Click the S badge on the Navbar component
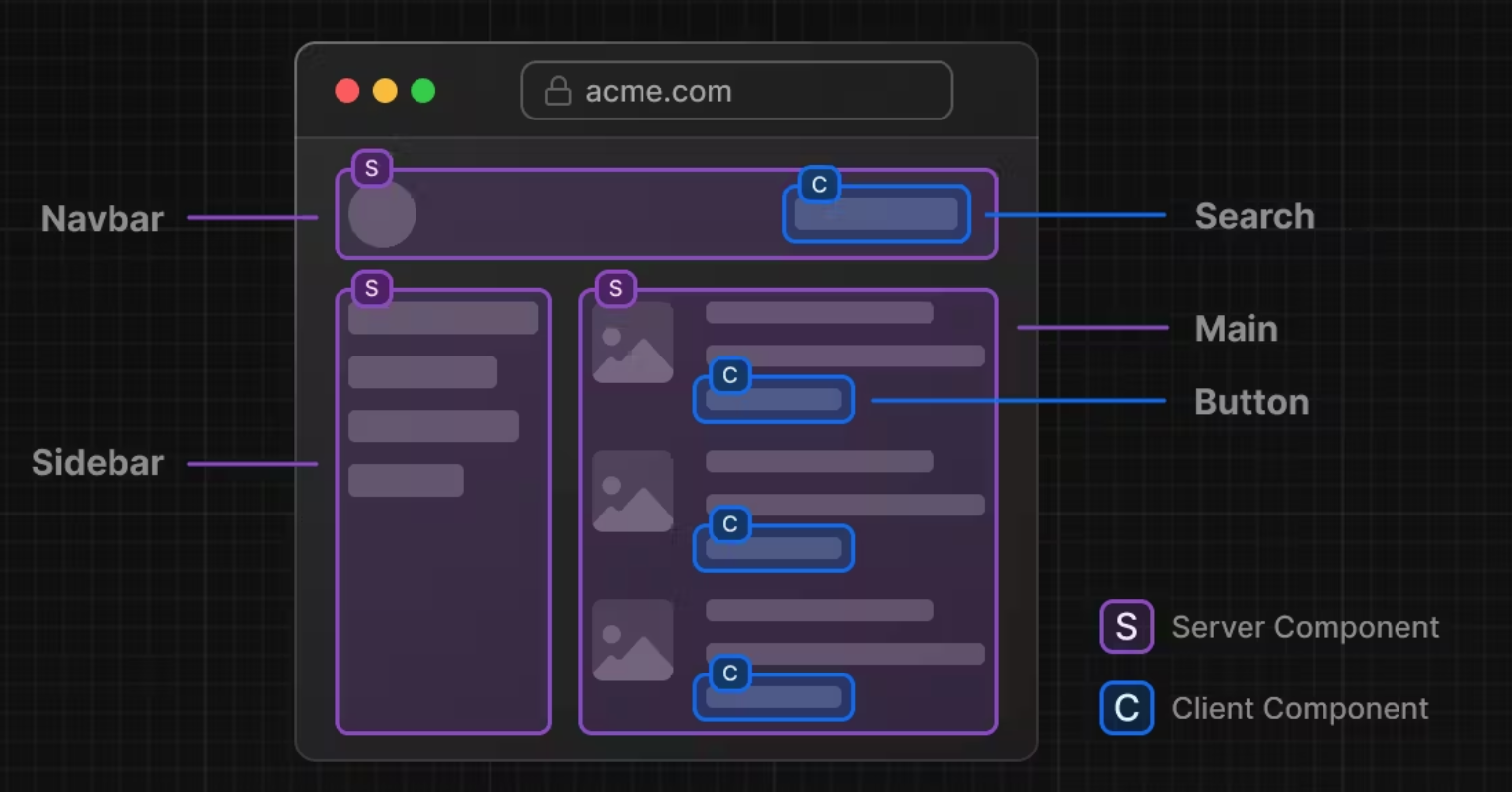This screenshot has width=1512, height=792. 372,168
